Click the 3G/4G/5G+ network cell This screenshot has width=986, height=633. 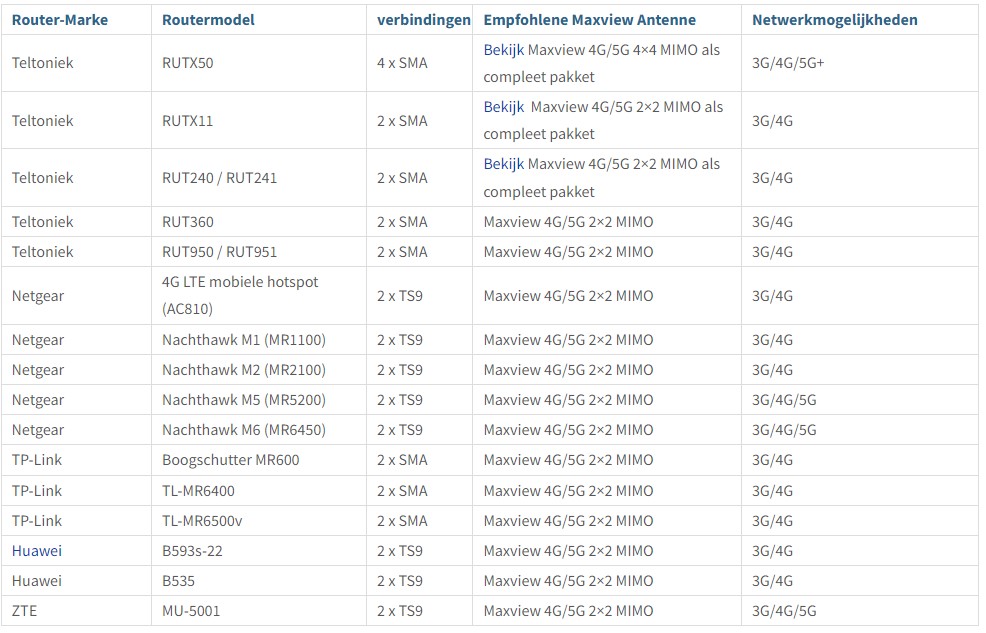tap(788, 63)
